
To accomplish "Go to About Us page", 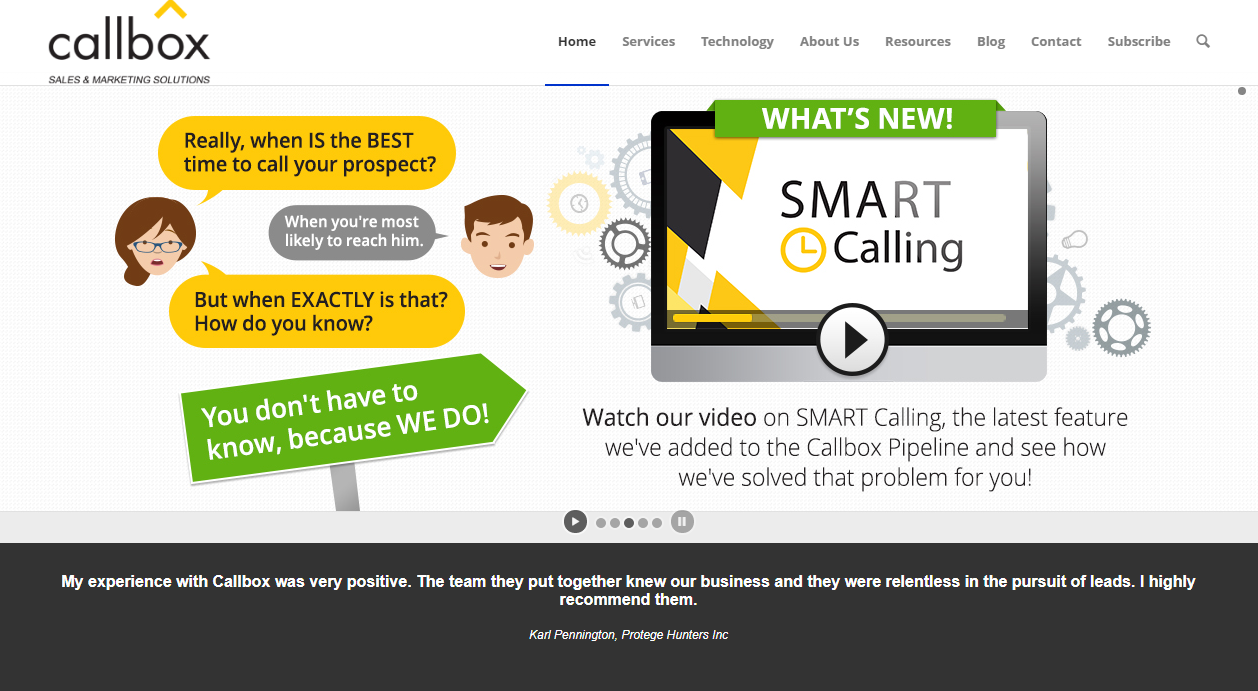I will [829, 41].
